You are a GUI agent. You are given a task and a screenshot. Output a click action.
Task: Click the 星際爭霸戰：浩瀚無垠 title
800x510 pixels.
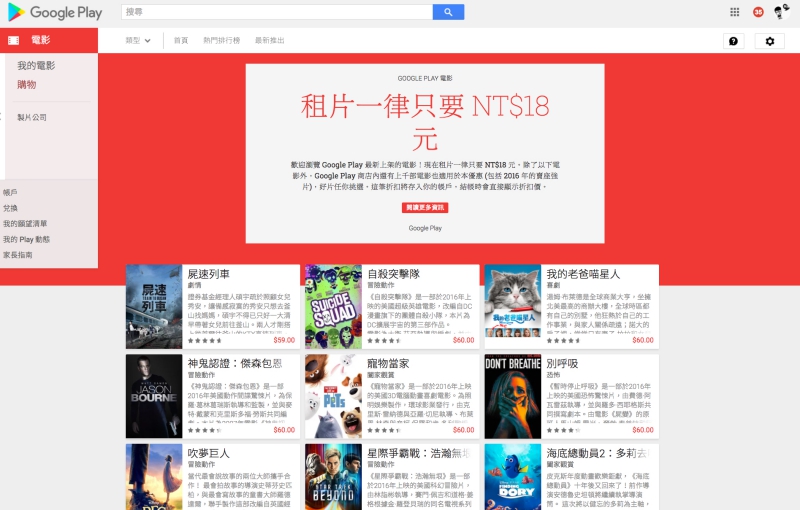pos(419,453)
